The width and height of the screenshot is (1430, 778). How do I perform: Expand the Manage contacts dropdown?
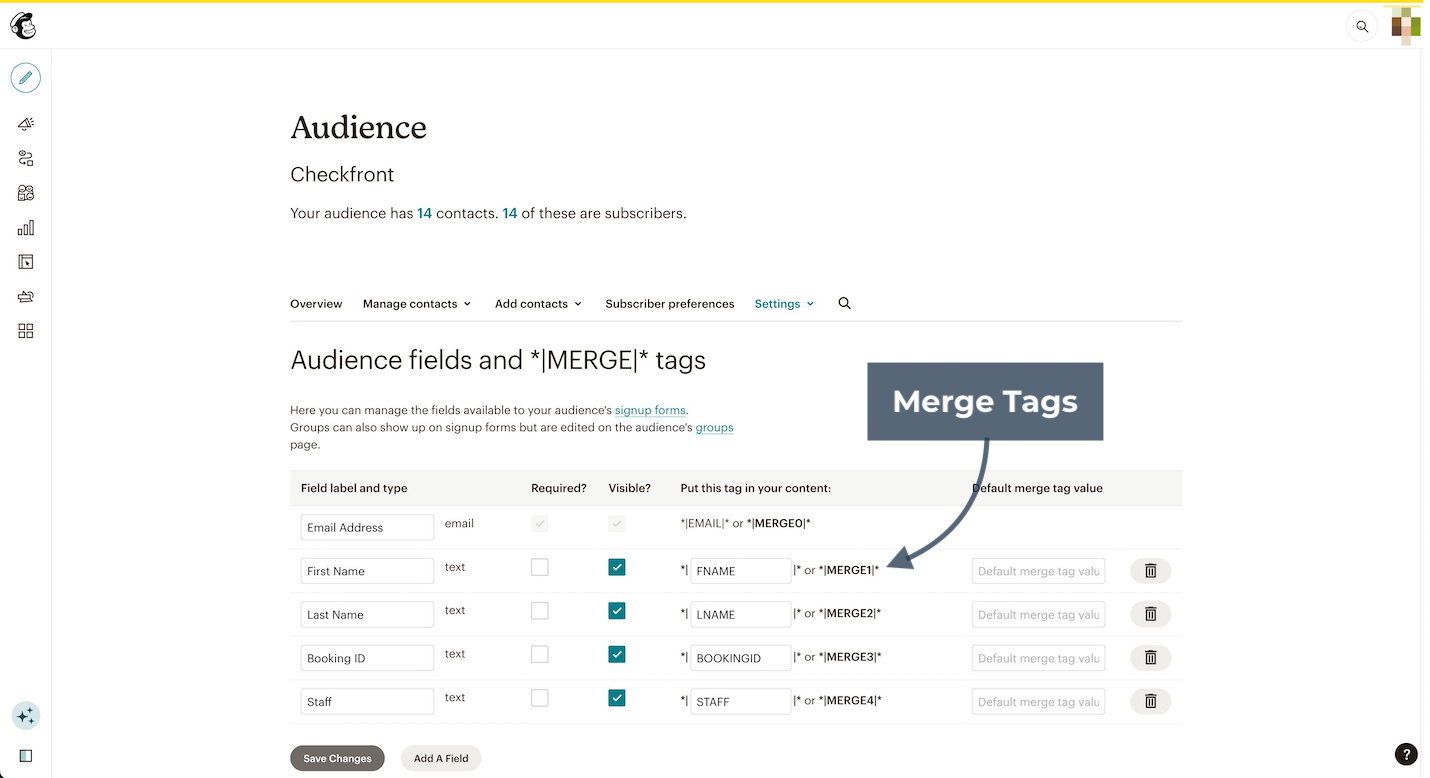point(417,304)
